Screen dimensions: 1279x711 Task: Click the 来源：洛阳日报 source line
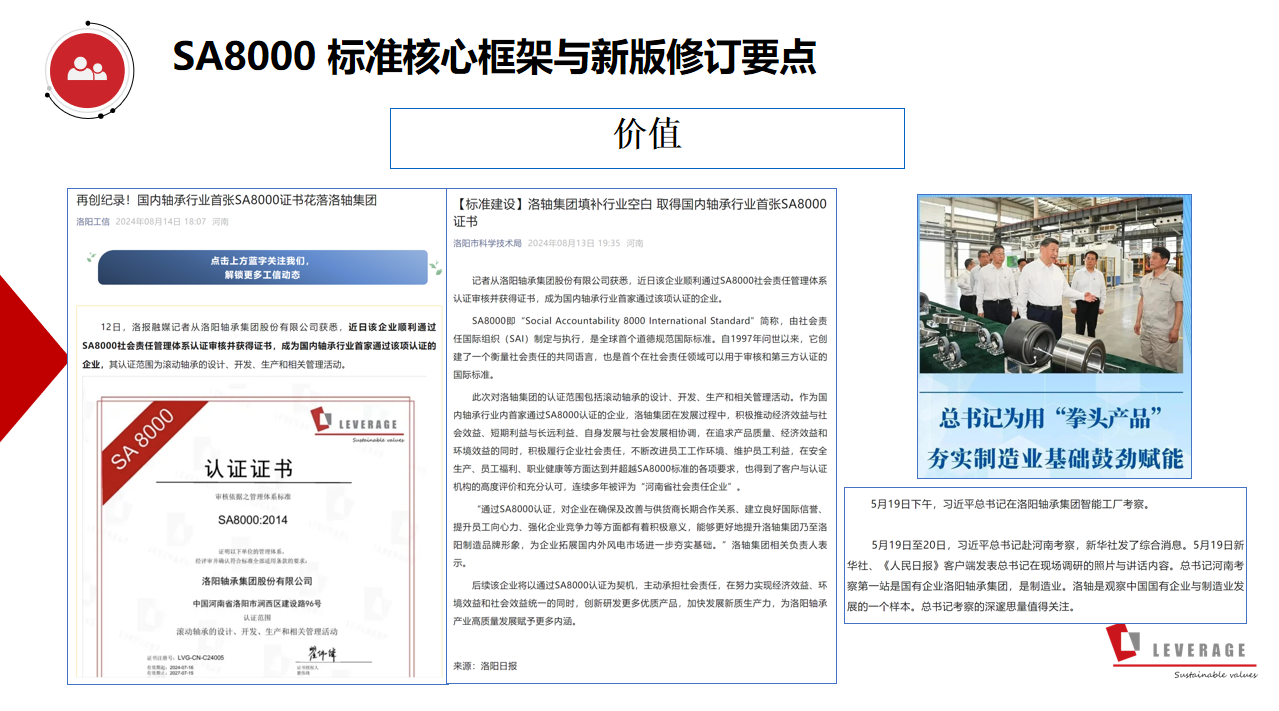pyautogui.click(x=486, y=665)
